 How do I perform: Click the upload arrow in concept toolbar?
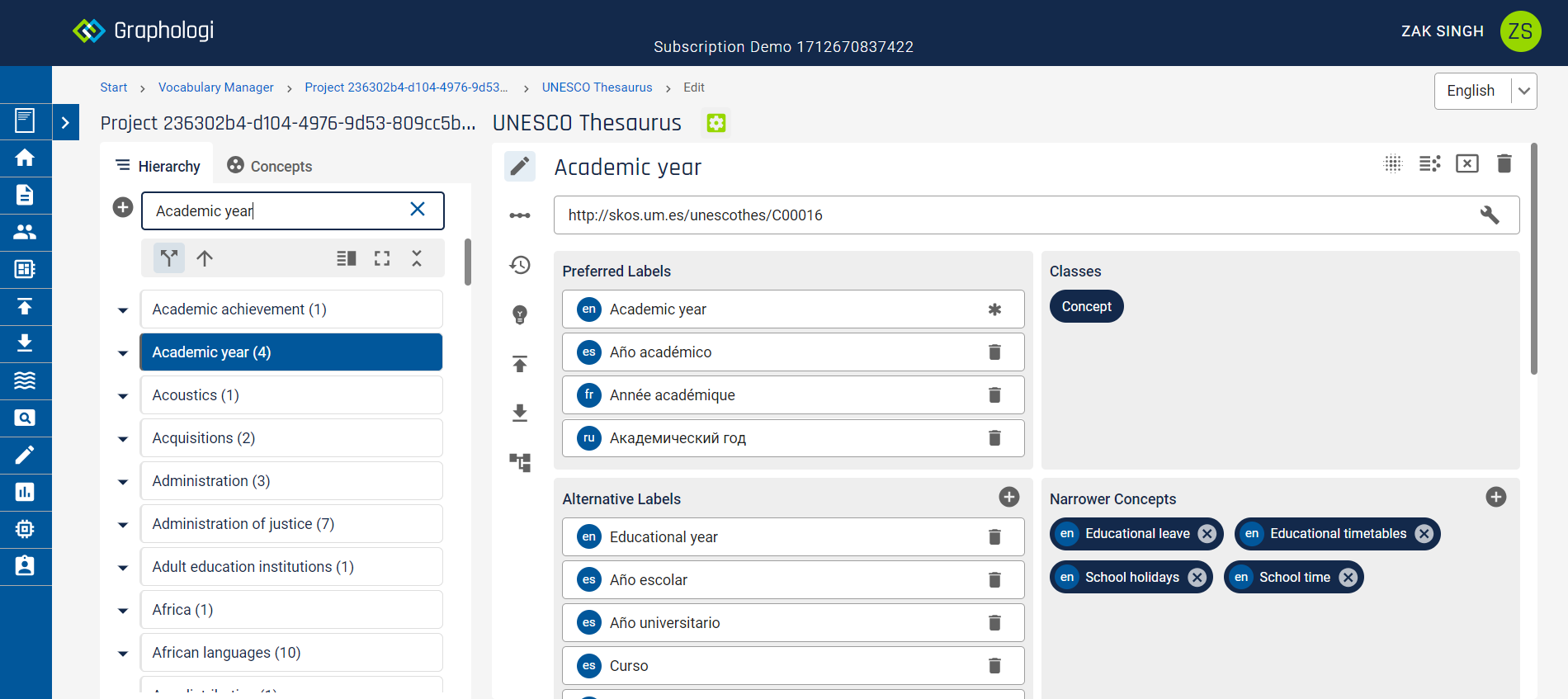[x=520, y=364]
